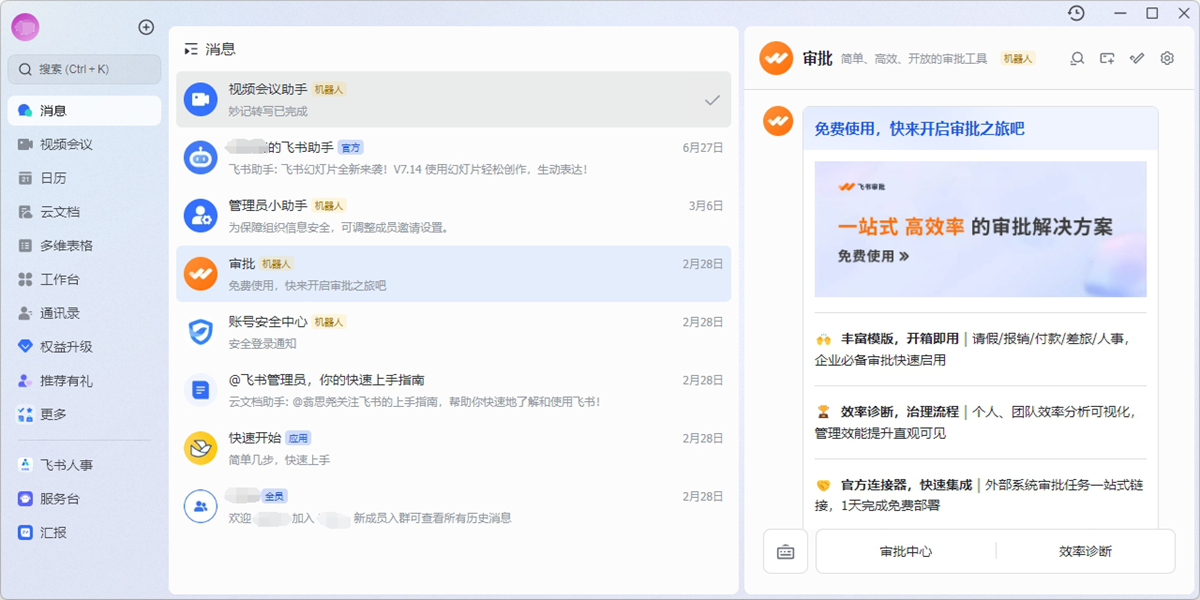Image resolution: width=1200 pixels, height=600 pixels.
Task: Click the 效率诊断 button
Action: (1085, 551)
